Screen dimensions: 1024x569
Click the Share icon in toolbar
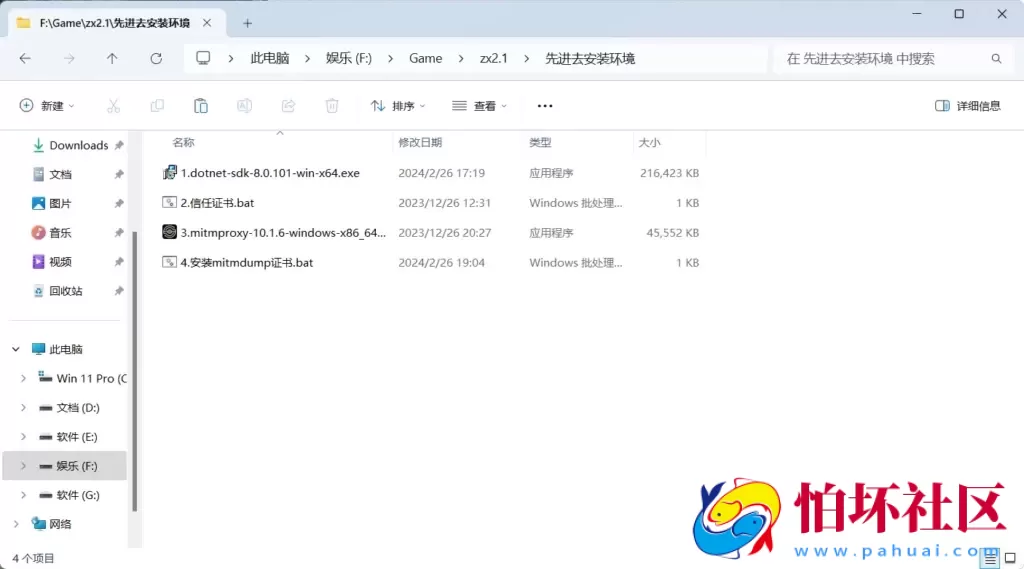[288, 106]
